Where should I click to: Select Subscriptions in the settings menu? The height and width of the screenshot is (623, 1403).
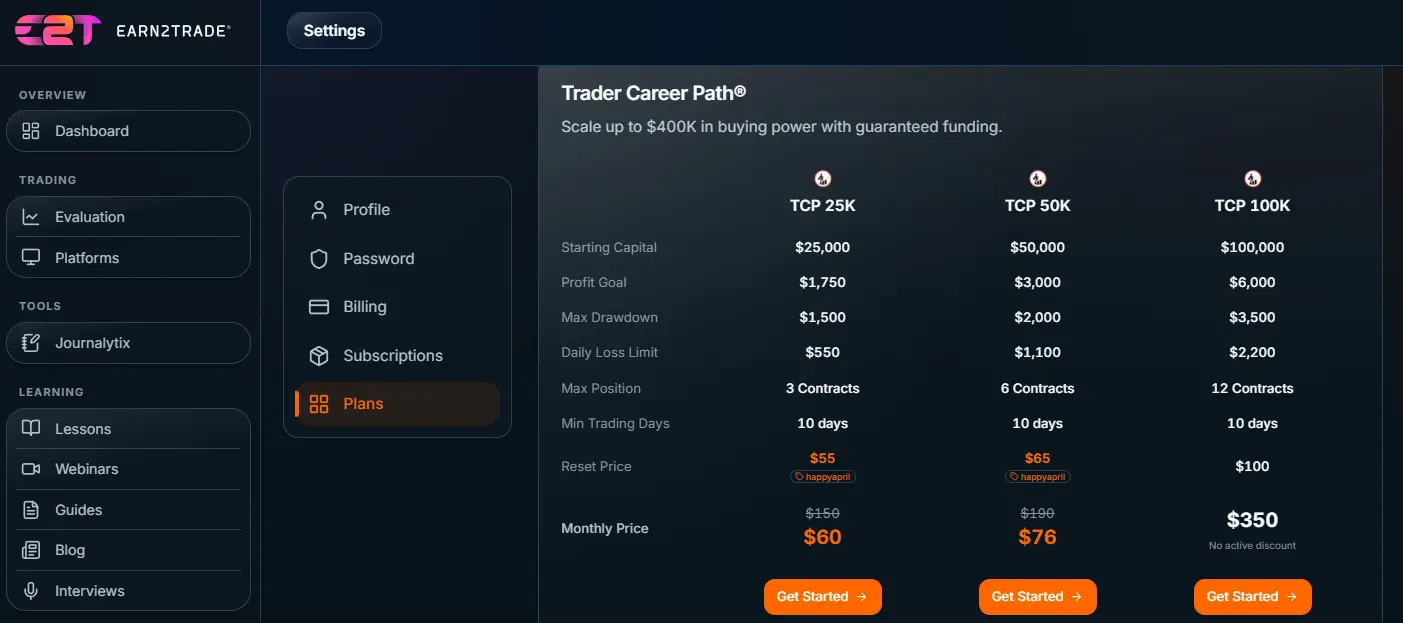[394, 355]
